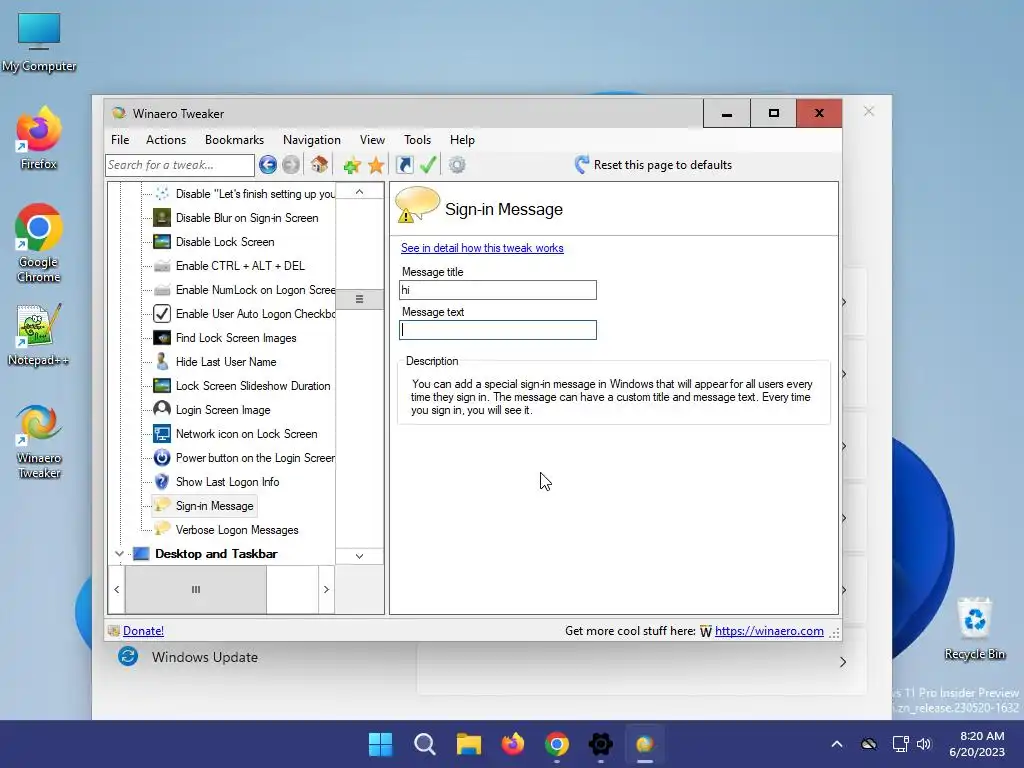The width and height of the screenshot is (1024, 768).
Task: Open My Computer desktop icon
Action: [39, 42]
